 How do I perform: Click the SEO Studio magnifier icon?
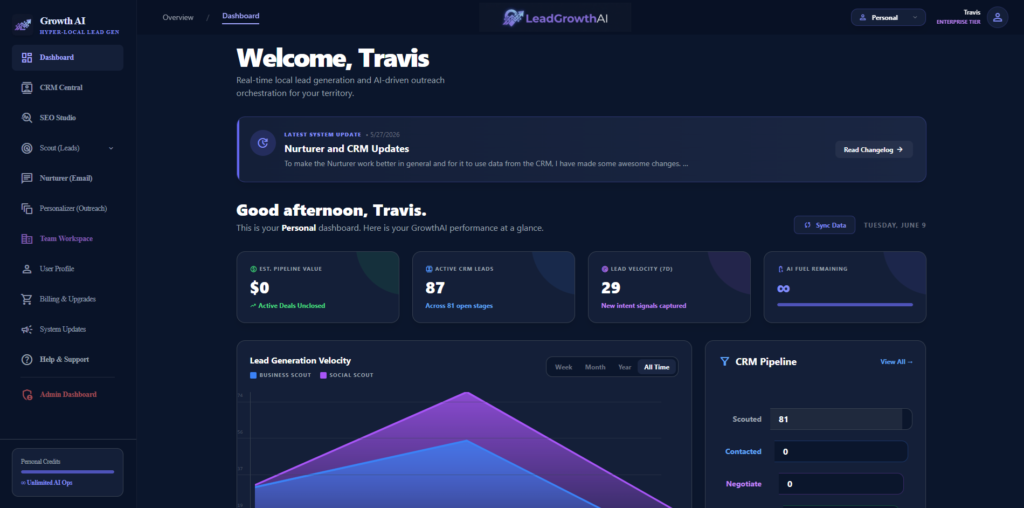point(27,118)
